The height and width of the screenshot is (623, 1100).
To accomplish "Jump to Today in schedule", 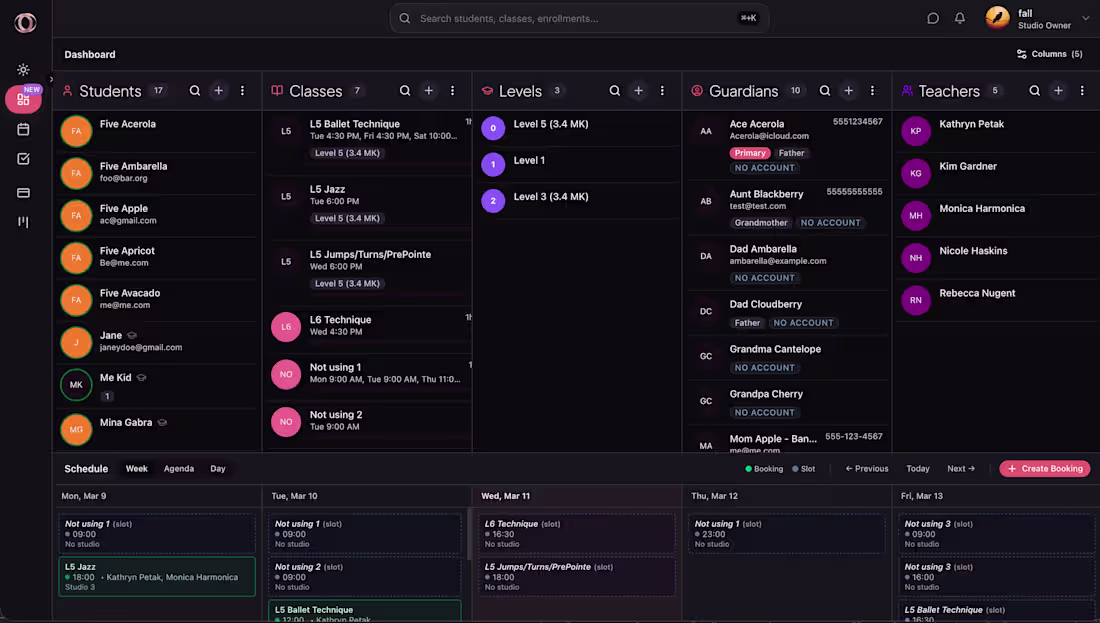I will [x=918, y=469].
